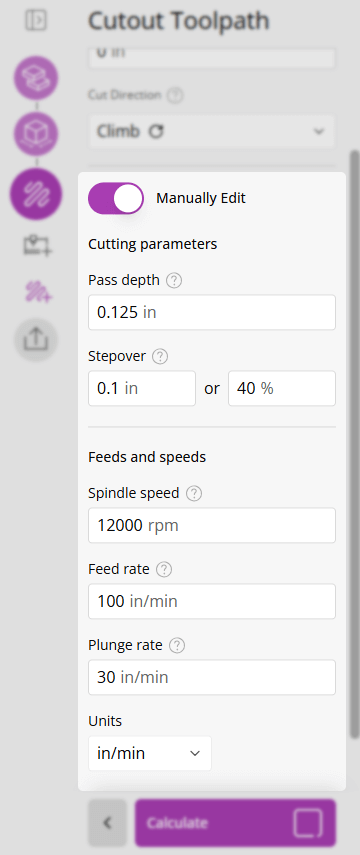Toggle the Manually Edit switch
Viewport: 360px width, 855px height.
pyautogui.click(x=116, y=198)
